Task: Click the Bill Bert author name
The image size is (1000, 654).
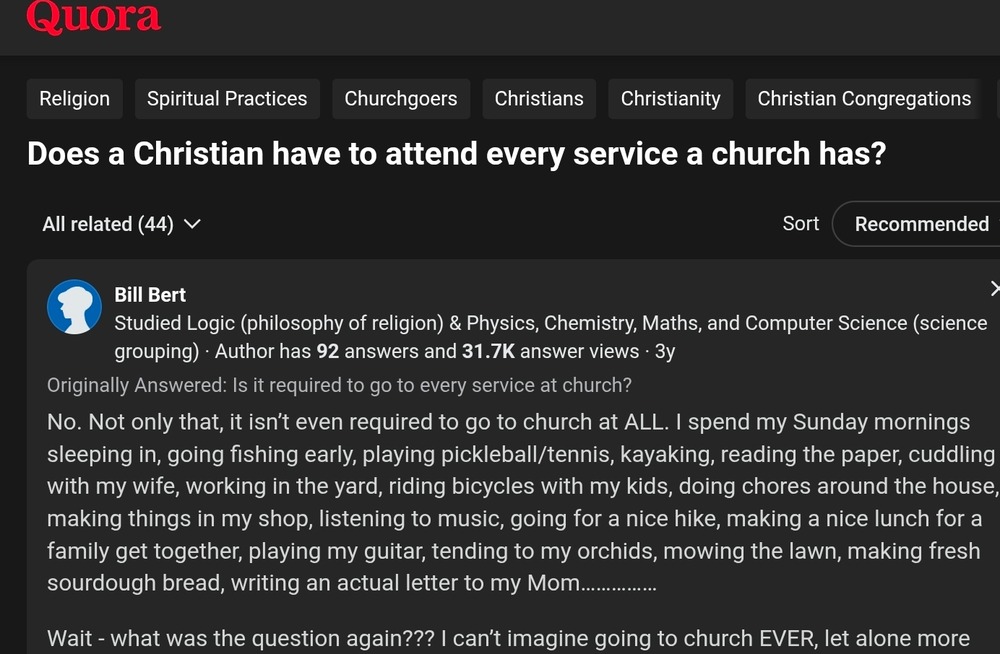Action: point(150,295)
